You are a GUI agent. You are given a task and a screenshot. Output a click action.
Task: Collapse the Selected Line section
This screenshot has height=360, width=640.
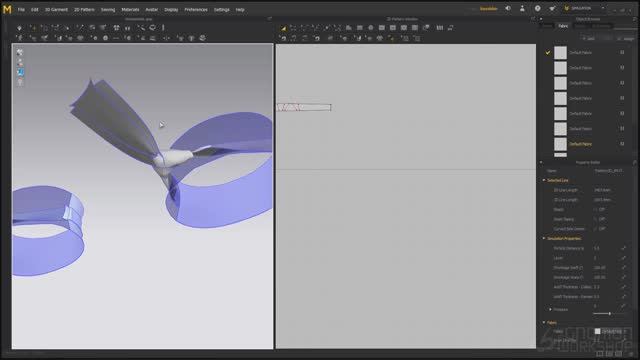point(544,180)
